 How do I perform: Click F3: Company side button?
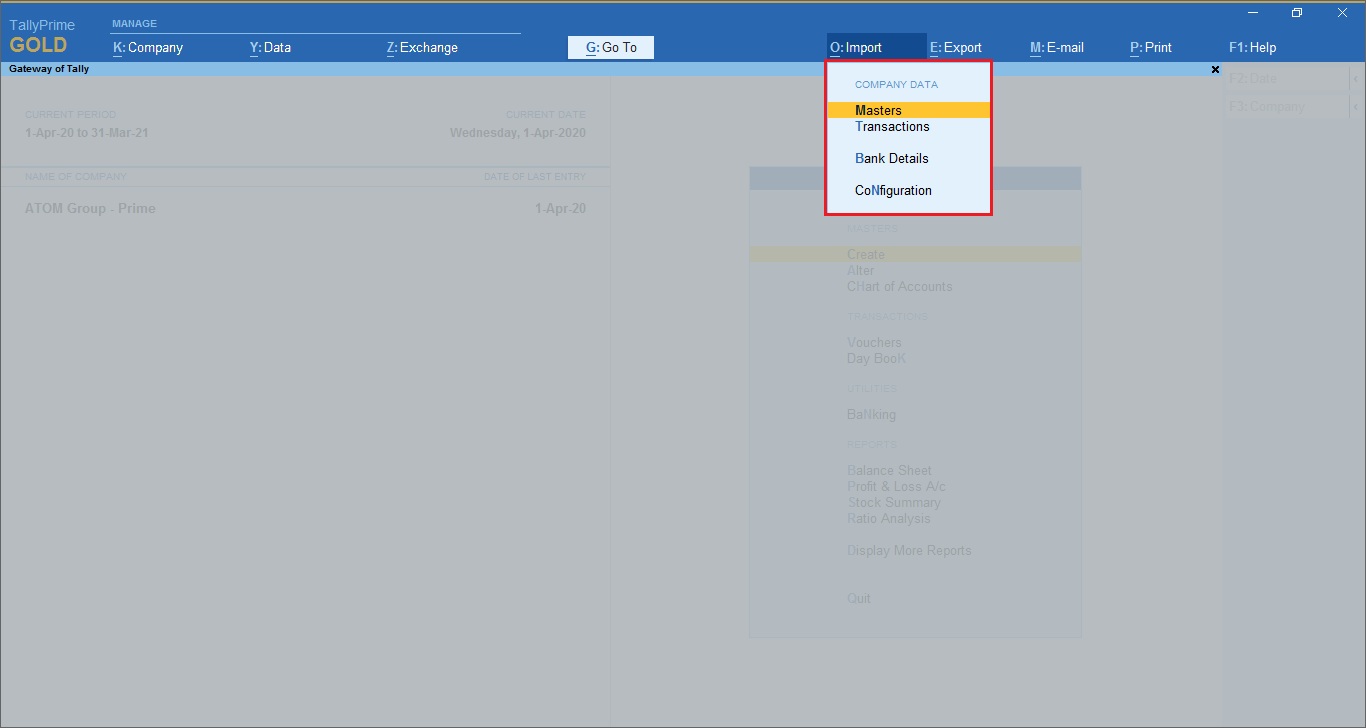click(x=1286, y=106)
